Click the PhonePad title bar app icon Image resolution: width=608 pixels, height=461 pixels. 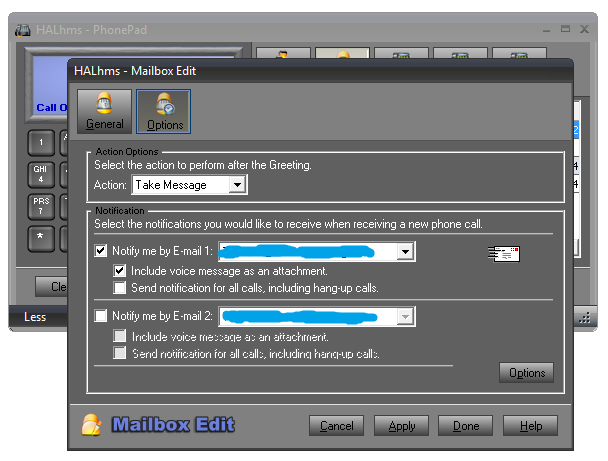pos(23,29)
